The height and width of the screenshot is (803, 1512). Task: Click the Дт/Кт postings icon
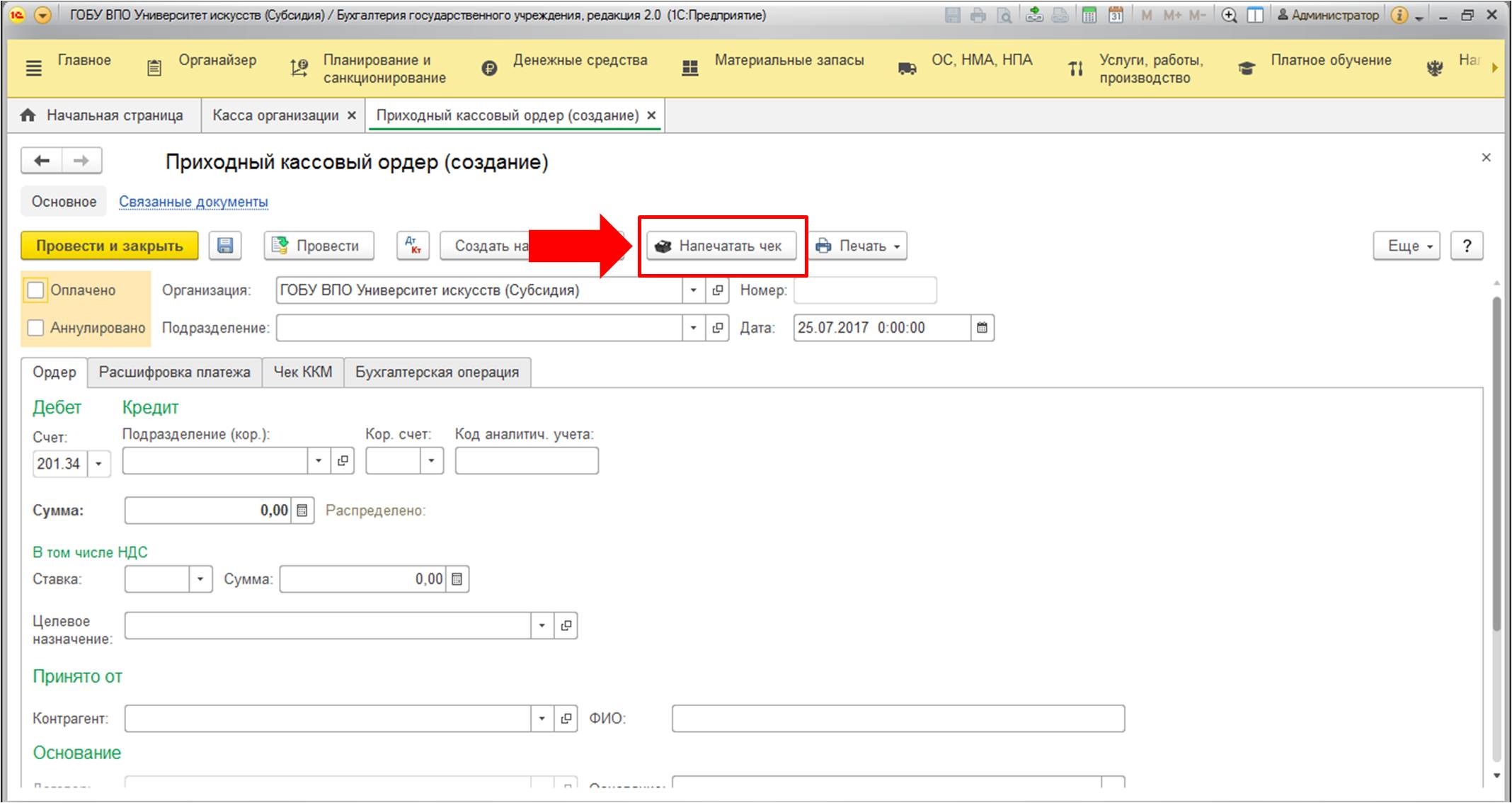(413, 246)
